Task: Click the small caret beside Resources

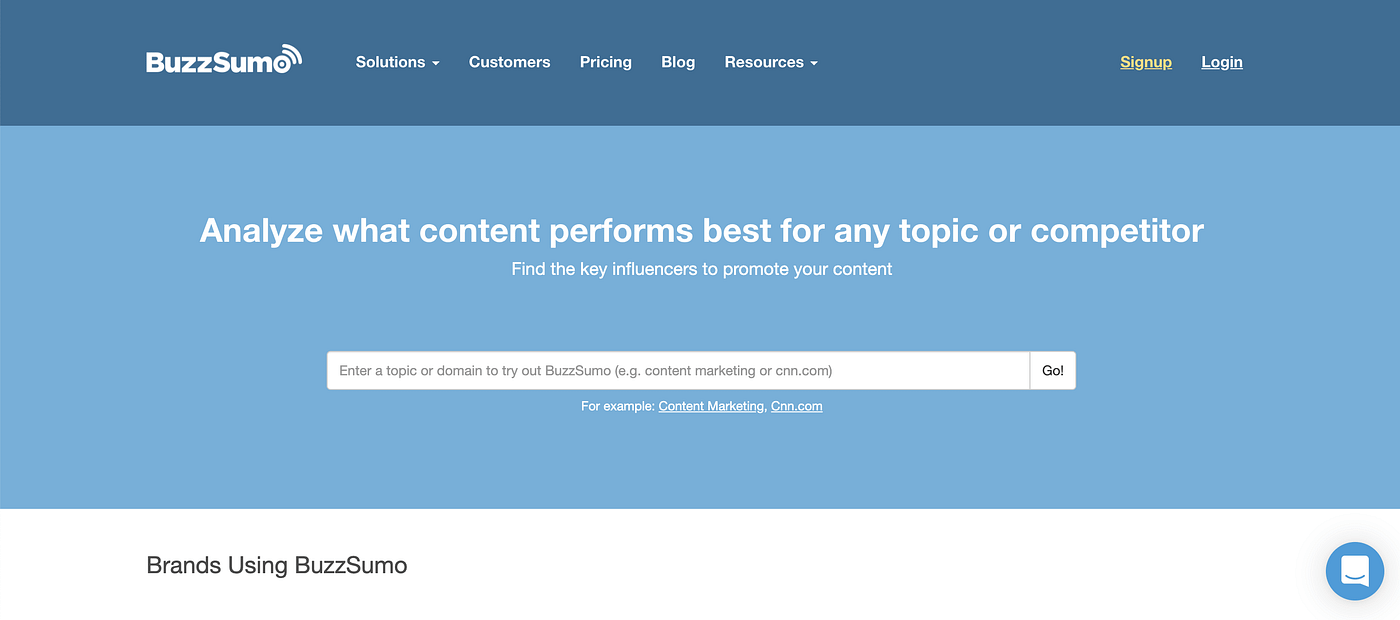Action: (x=814, y=63)
